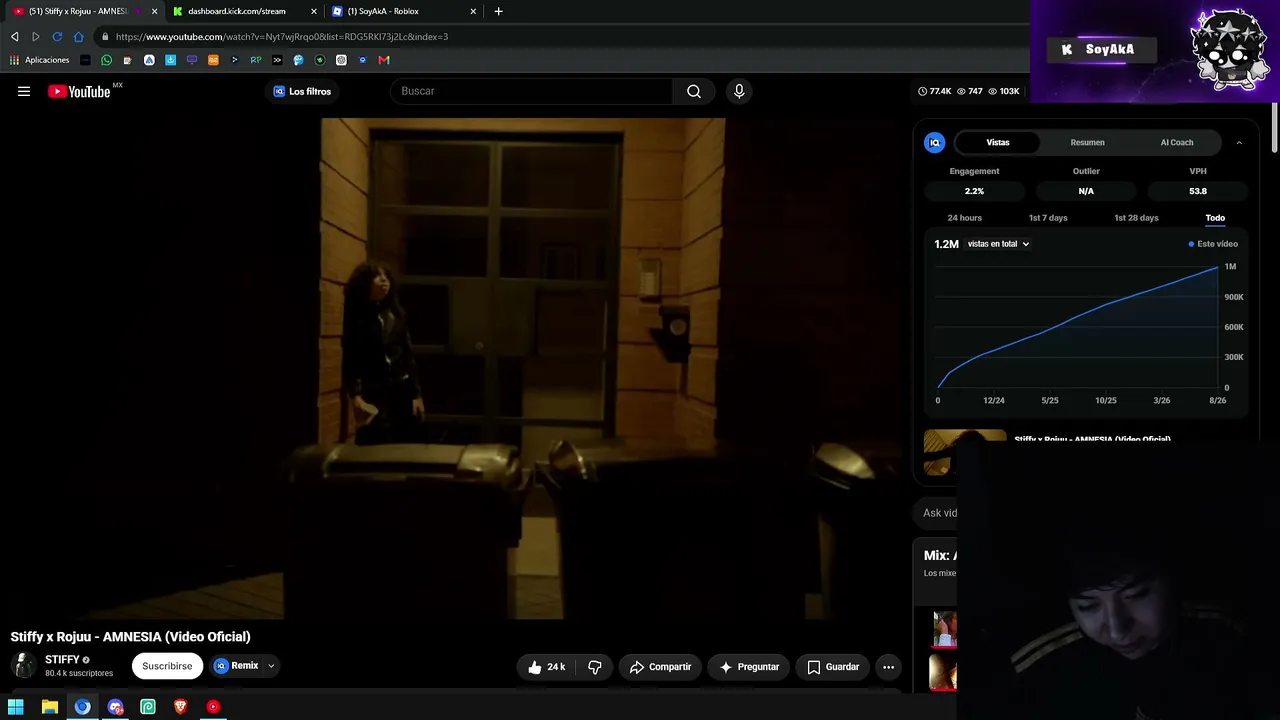
Task: Go forward with the browser forward arrow
Action: tap(36, 37)
